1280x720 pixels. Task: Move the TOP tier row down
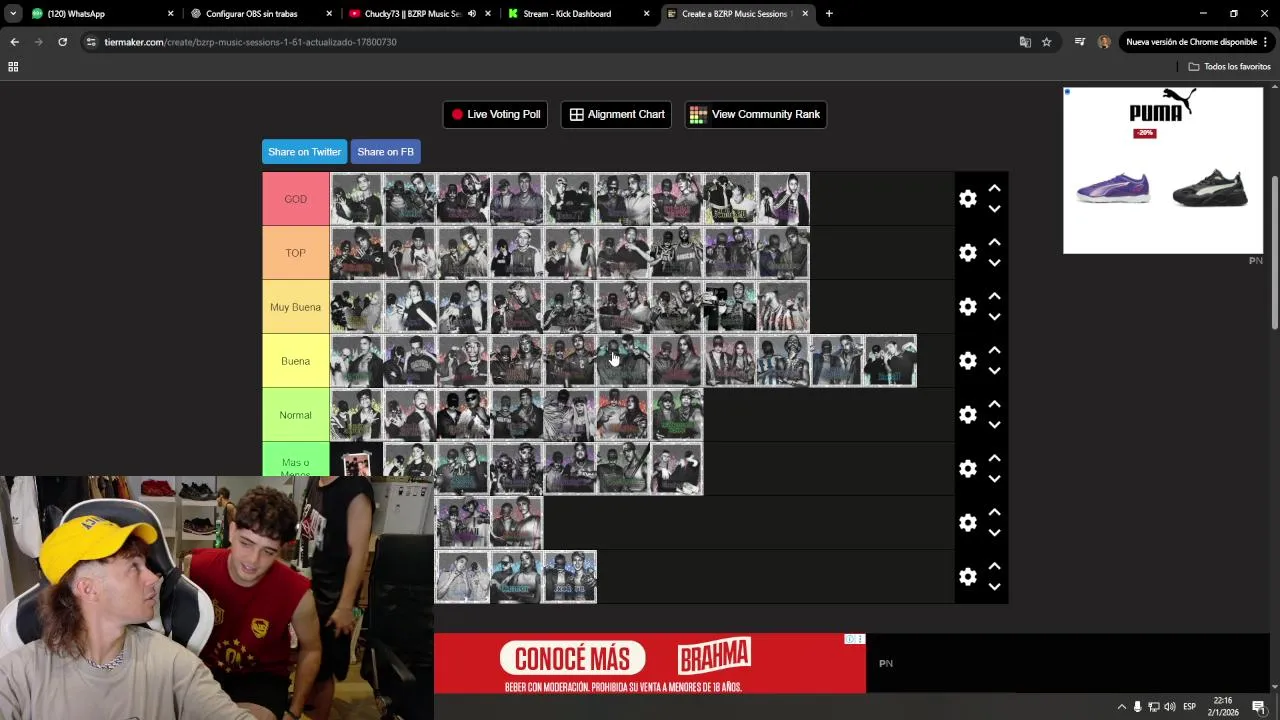pos(994,263)
